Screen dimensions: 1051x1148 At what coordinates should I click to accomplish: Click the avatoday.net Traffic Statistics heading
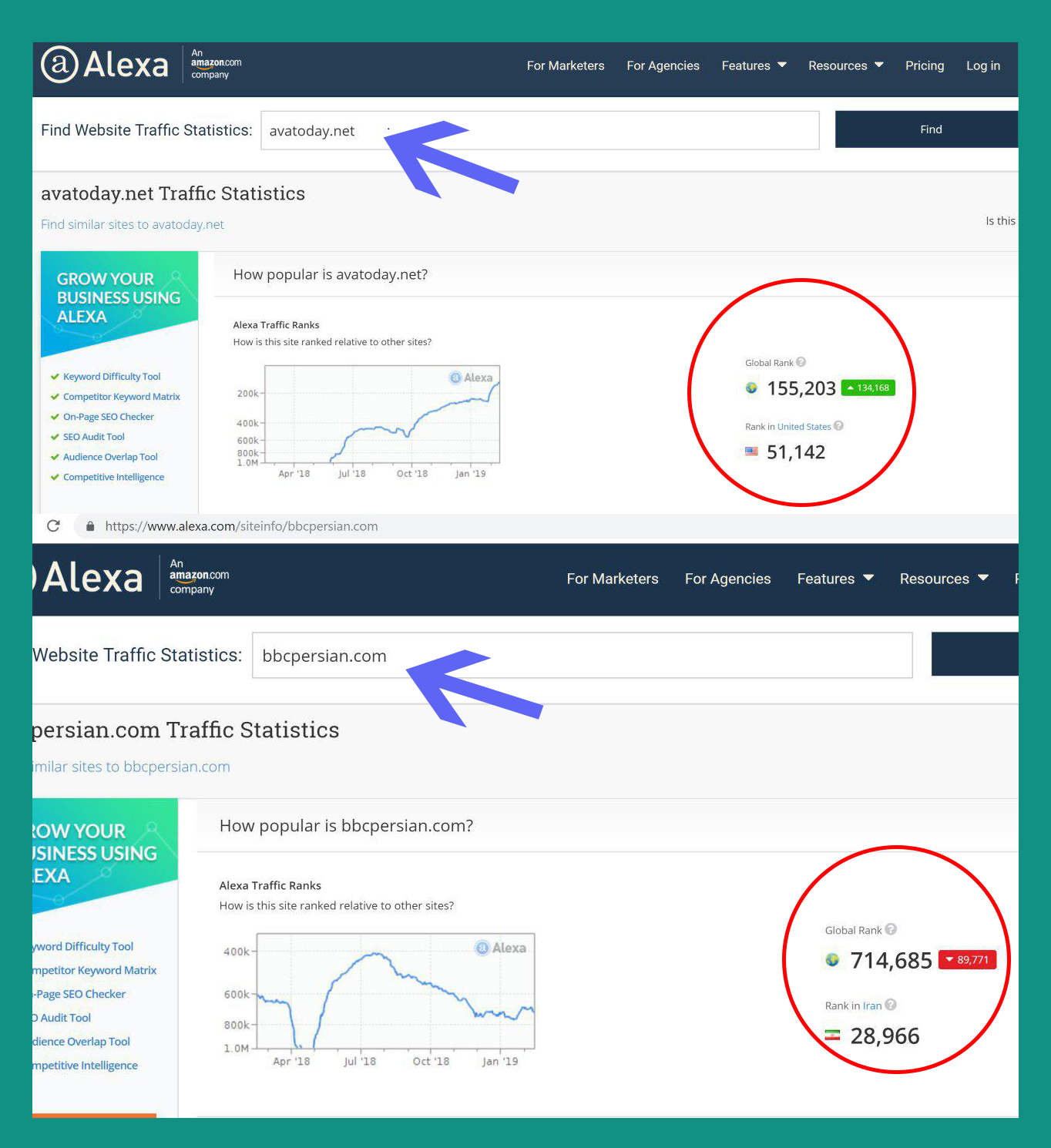173,193
